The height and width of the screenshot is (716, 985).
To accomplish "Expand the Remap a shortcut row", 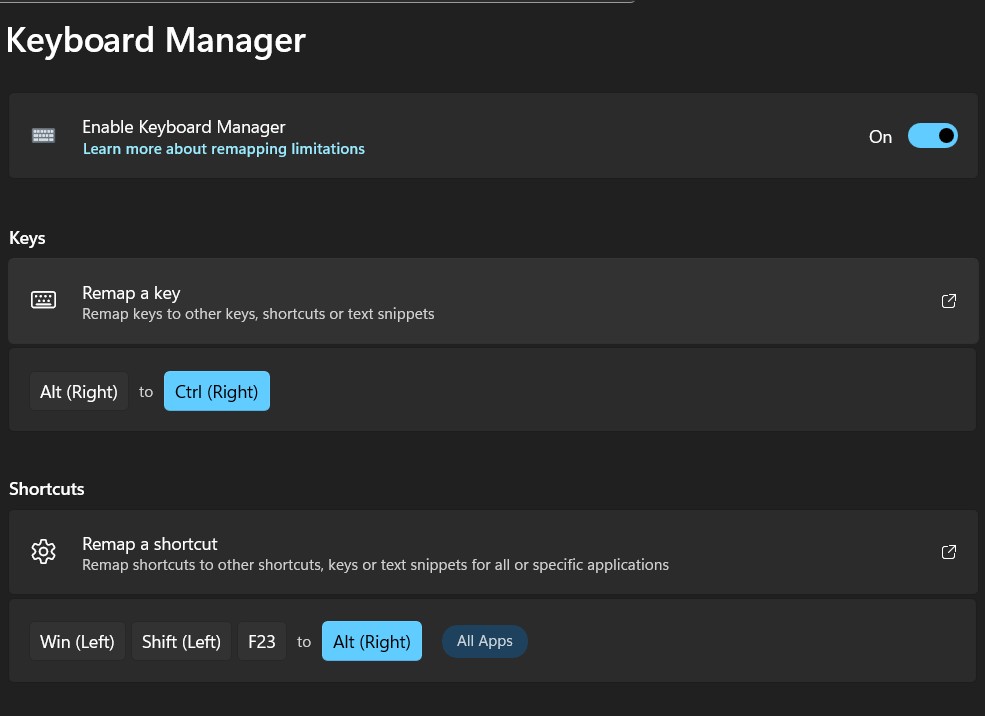I will click(493, 551).
